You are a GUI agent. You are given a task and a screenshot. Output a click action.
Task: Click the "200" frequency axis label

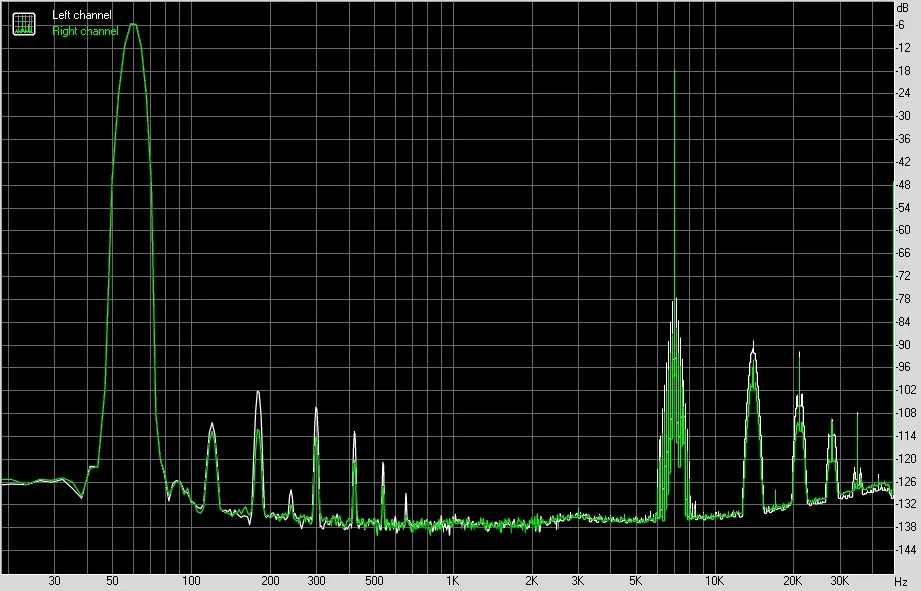[x=270, y=581]
